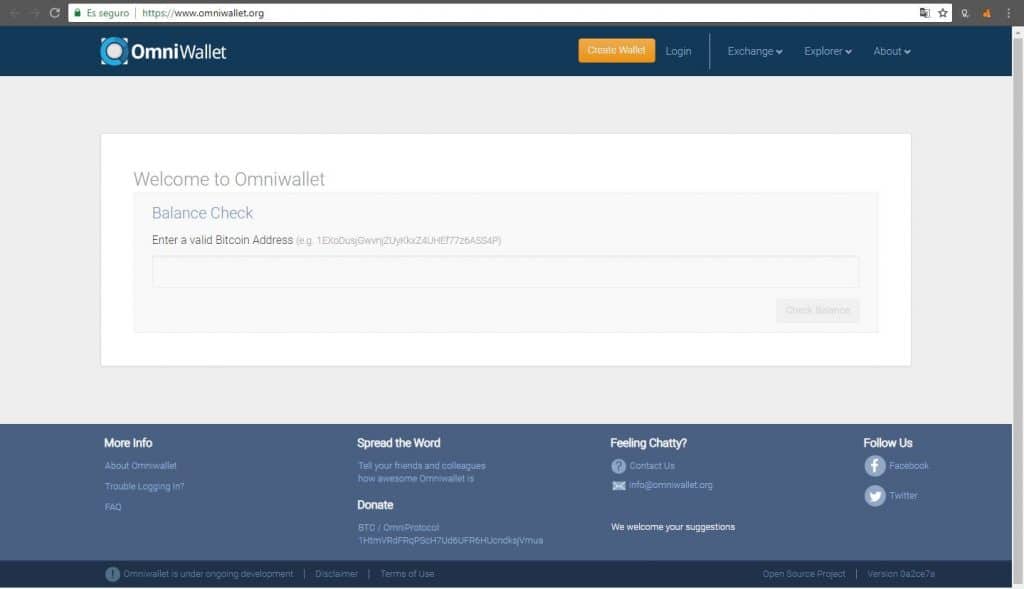Click the info icon beside ongoing development notice

point(112,574)
